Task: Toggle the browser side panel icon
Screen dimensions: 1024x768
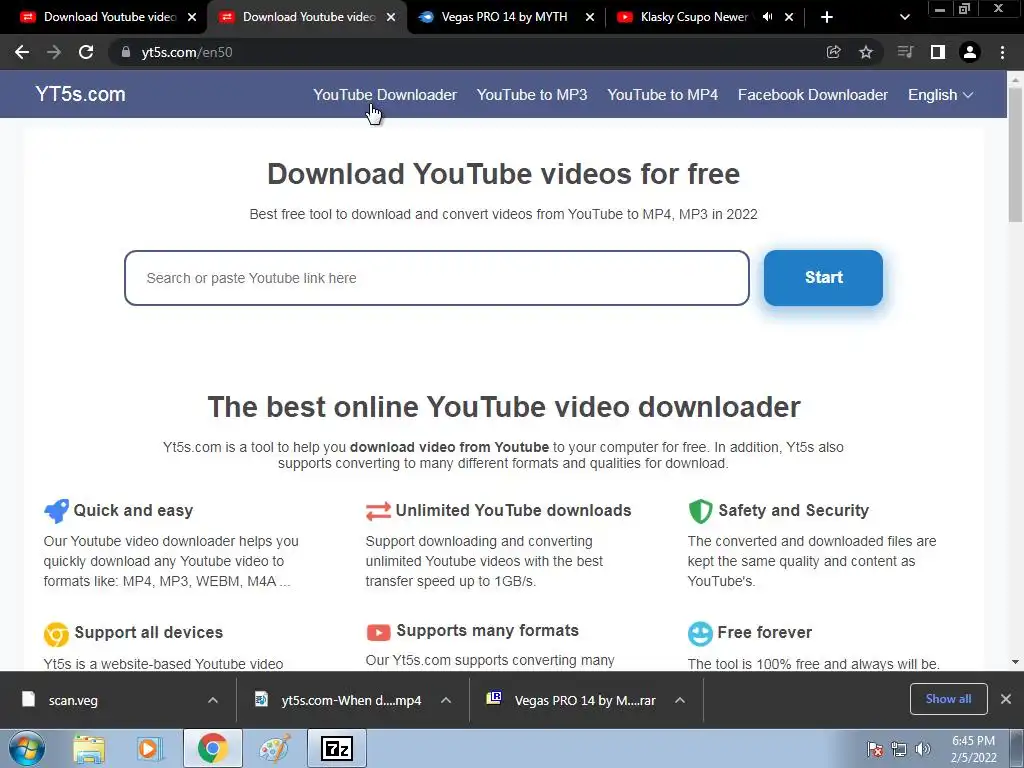Action: tap(938, 52)
